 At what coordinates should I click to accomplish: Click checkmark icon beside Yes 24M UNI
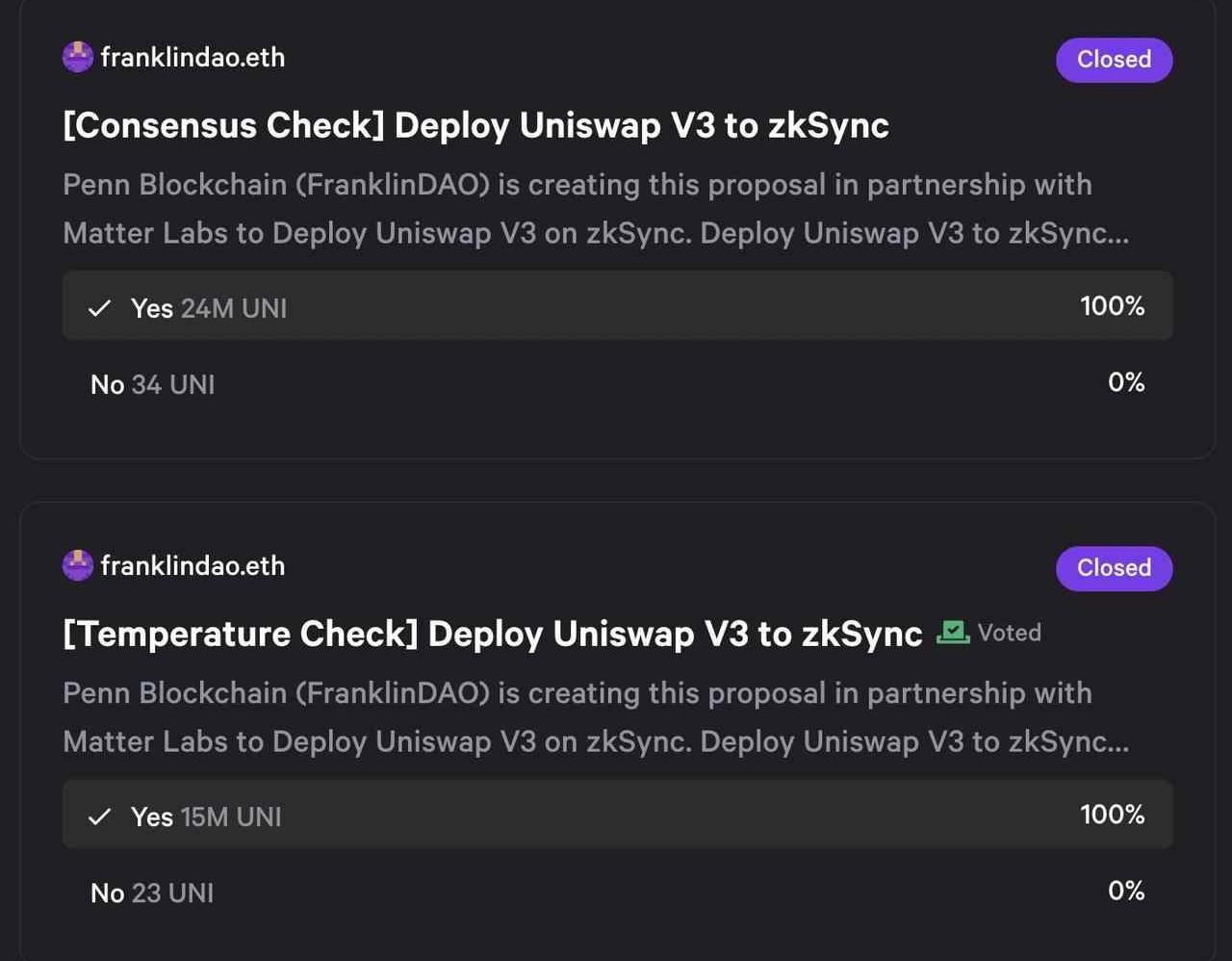coord(99,308)
